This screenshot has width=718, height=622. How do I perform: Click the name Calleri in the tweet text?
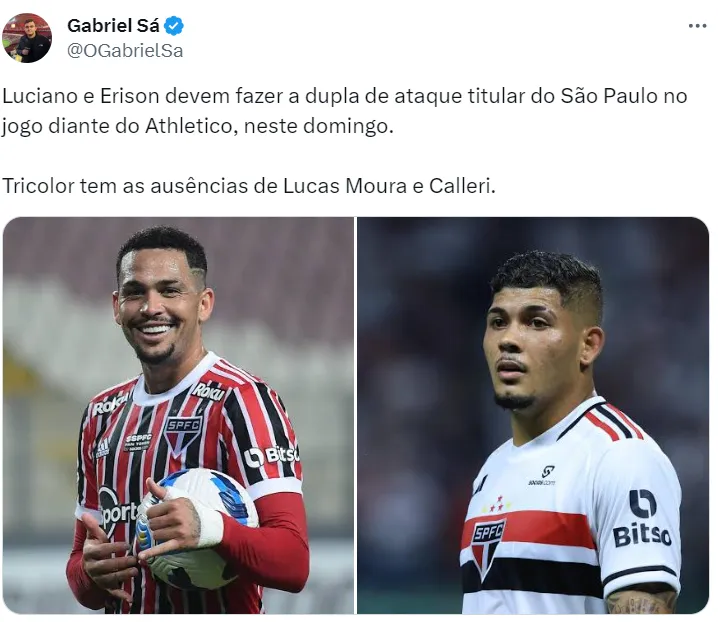[460, 186]
